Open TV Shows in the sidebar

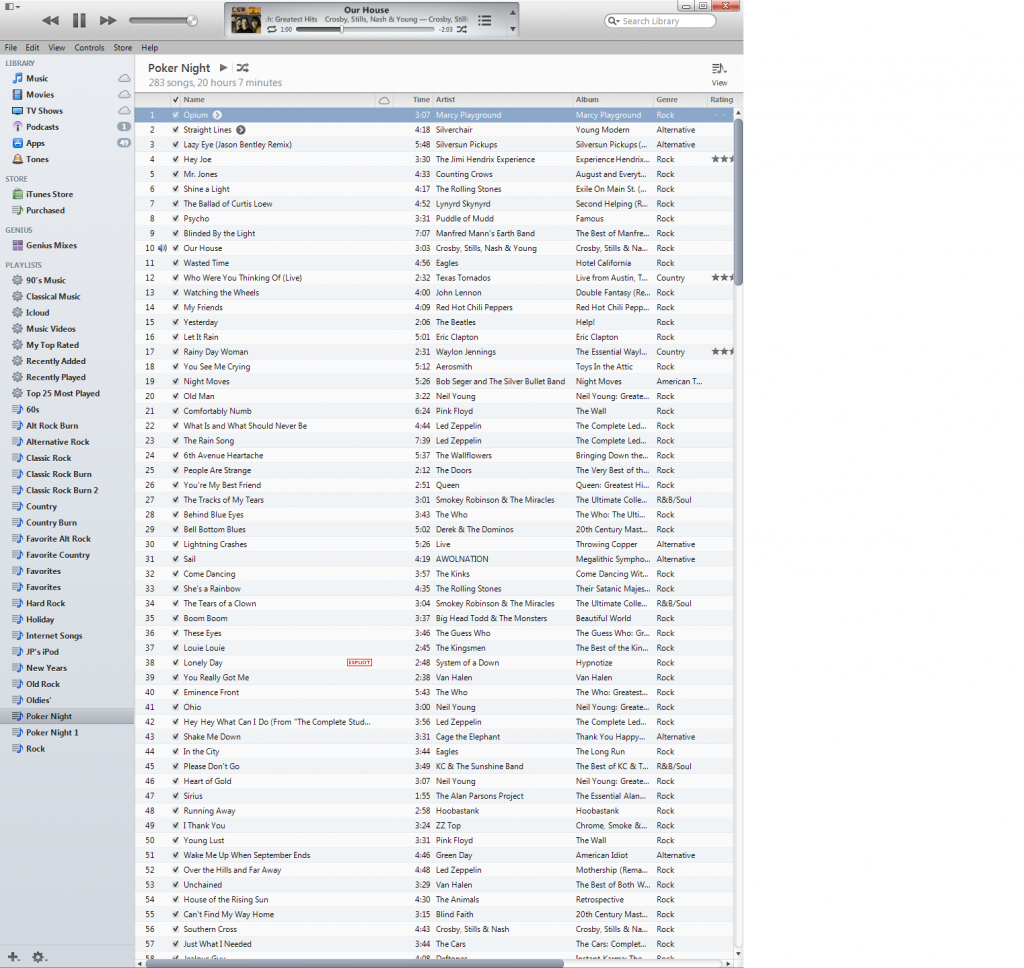pyautogui.click(x=44, y=111)
